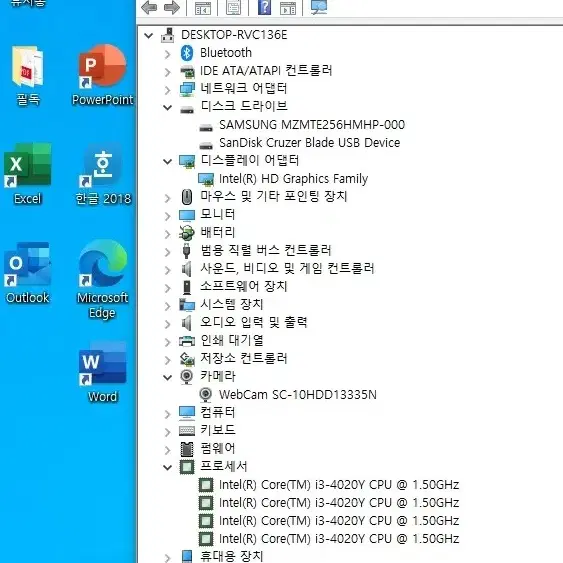Image resolution: width=563 pixels, height=563 pixels.
Task: Expand the 시스템 장치 category
Action: tap(167, 306)
